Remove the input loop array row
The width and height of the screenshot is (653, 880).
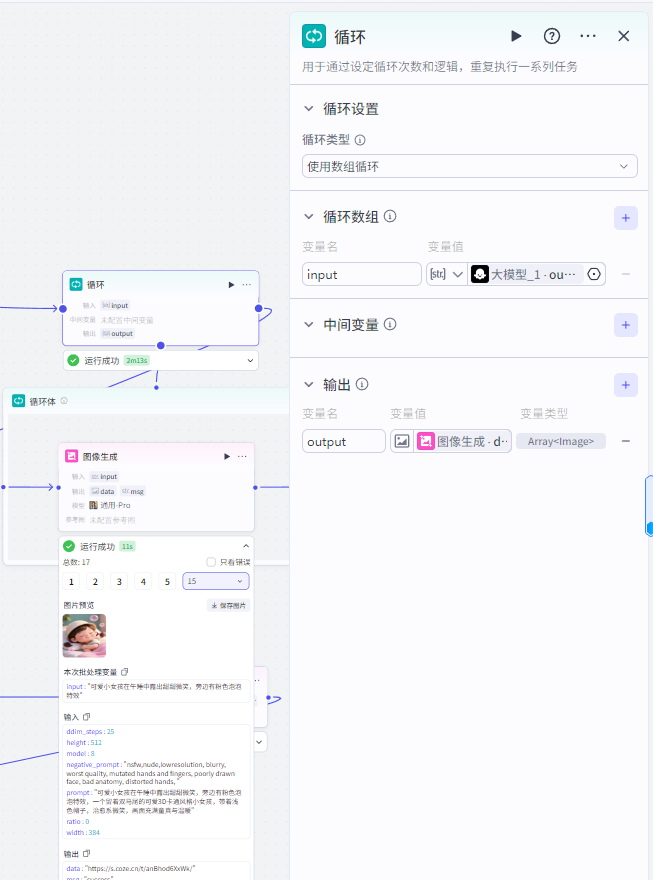pyautogui.click(x=626, y=274)
